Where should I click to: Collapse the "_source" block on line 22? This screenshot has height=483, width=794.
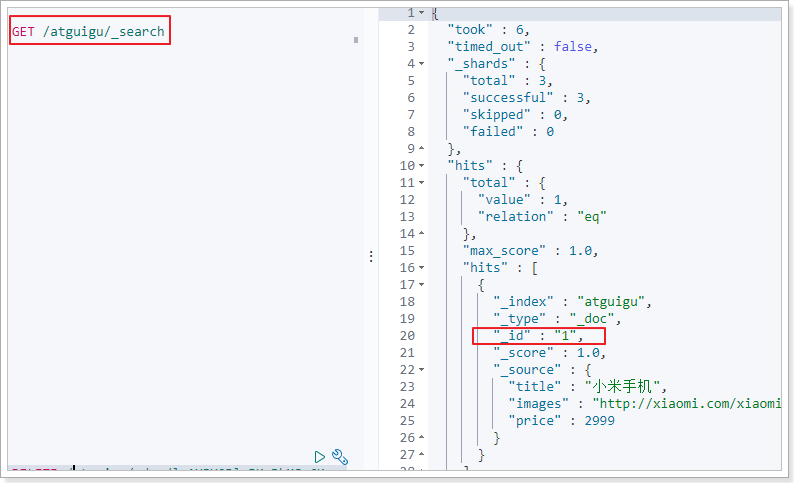pos(421,370)
